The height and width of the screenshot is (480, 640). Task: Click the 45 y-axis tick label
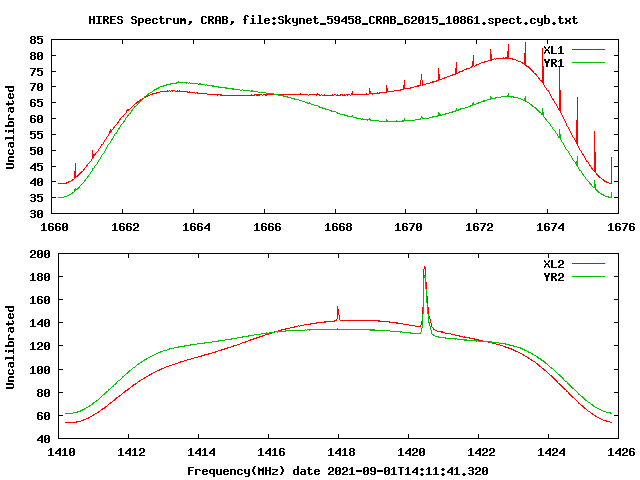(x=36, y=167)
